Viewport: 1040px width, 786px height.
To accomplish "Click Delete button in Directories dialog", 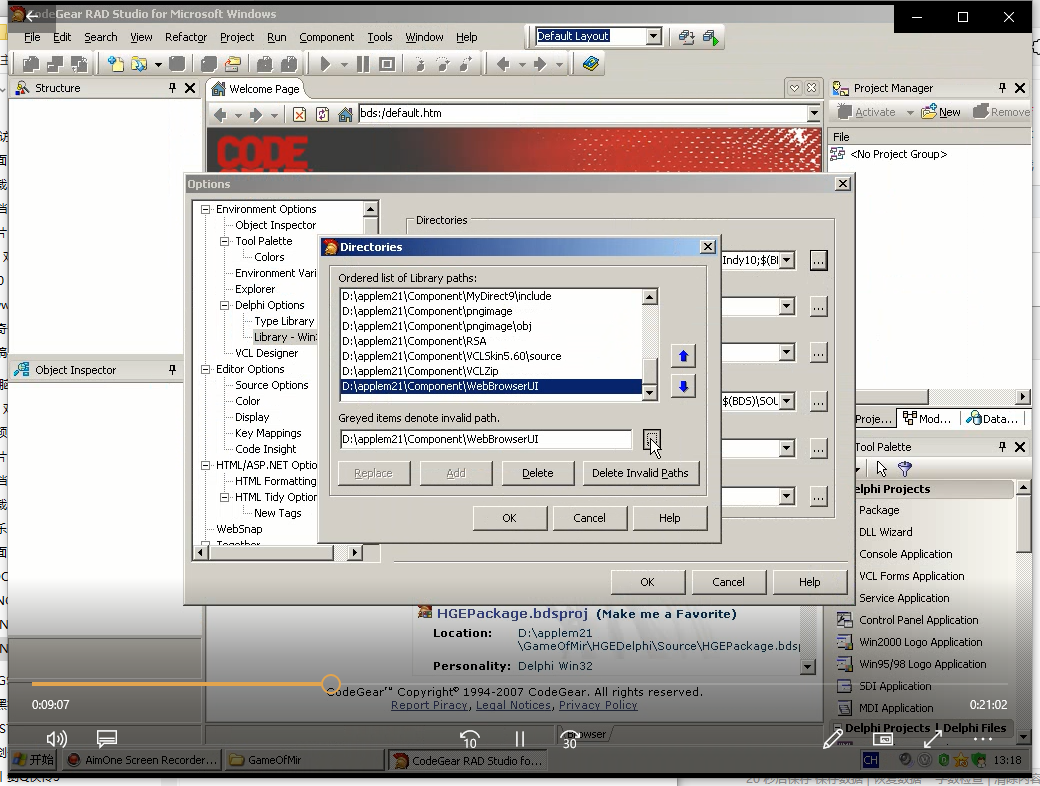I will pos(537,473).
